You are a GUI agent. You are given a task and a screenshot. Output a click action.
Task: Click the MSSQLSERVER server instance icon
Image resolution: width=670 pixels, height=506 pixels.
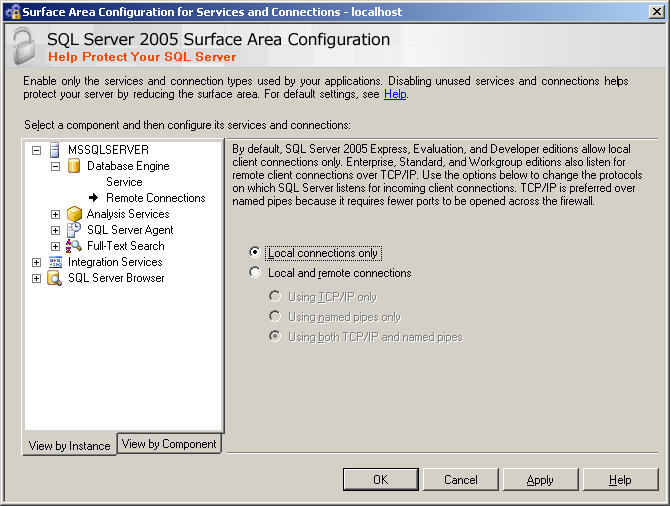(55, 150)
